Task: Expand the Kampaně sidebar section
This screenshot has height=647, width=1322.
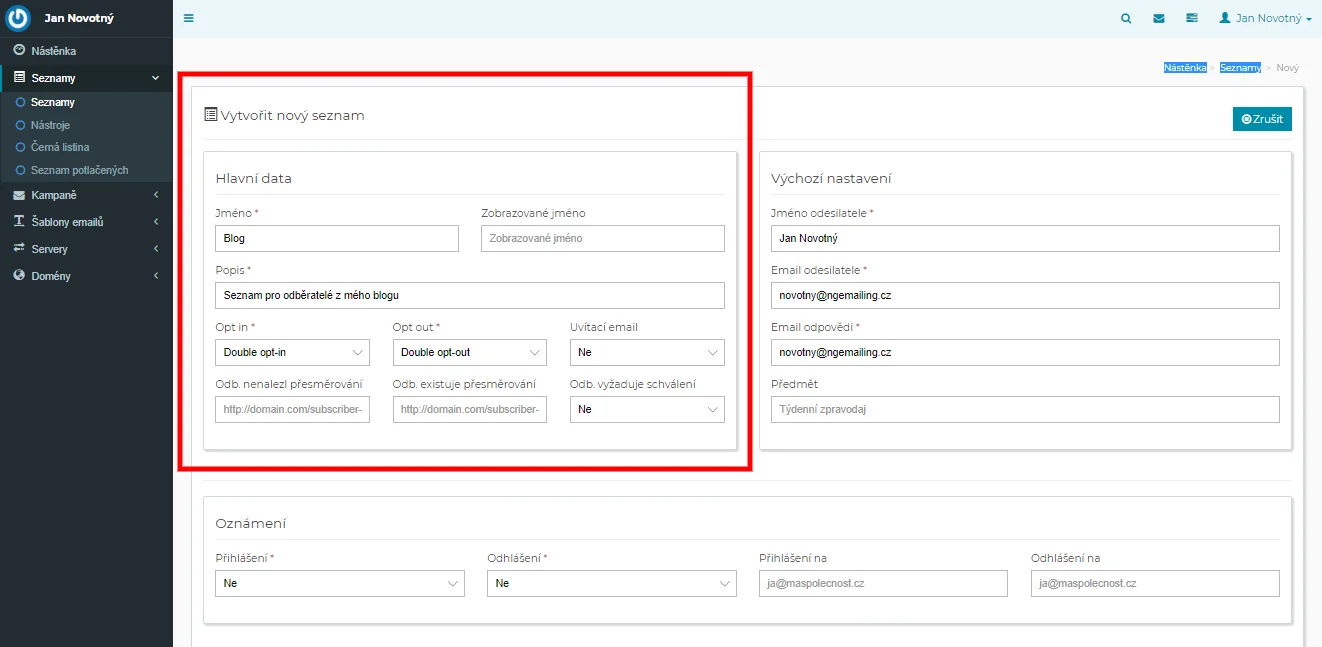Action: point(85,195)
